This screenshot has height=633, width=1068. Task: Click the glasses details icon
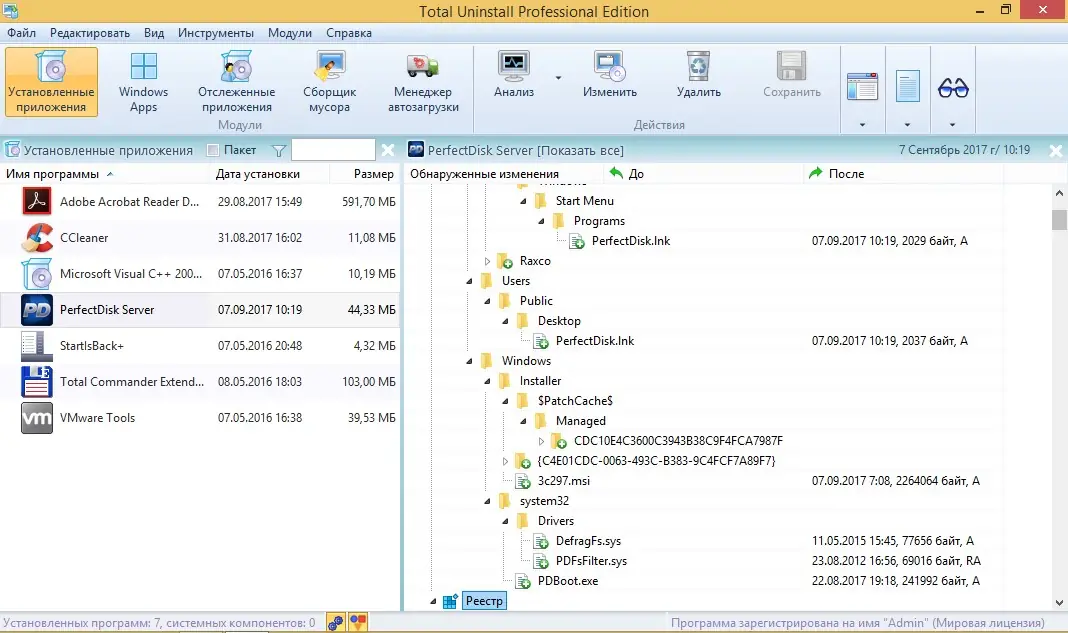point(953,88)
